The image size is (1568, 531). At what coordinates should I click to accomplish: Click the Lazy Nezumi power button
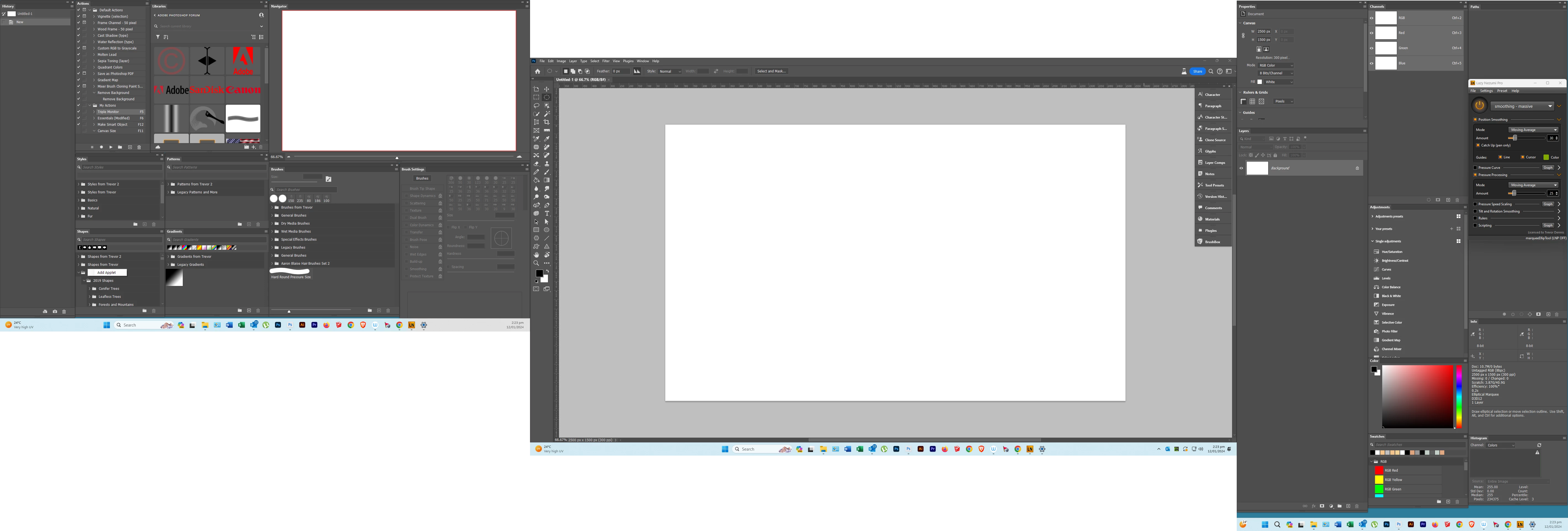(1480, 105)
